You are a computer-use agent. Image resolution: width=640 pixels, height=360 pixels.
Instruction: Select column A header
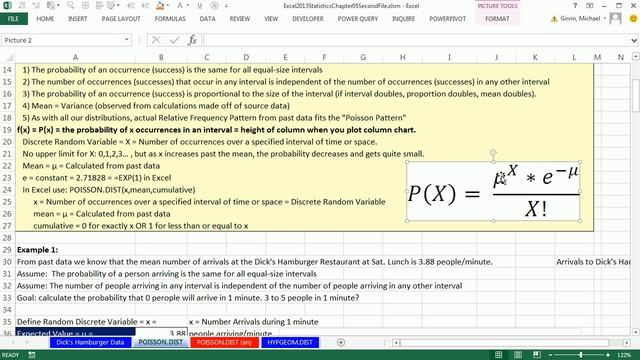coord(76,58)
